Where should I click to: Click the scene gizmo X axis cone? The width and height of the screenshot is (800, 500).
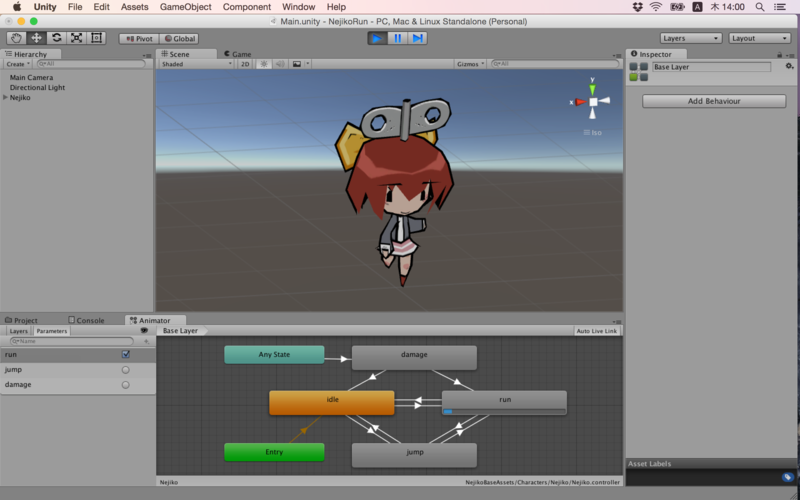coord(580,102)
